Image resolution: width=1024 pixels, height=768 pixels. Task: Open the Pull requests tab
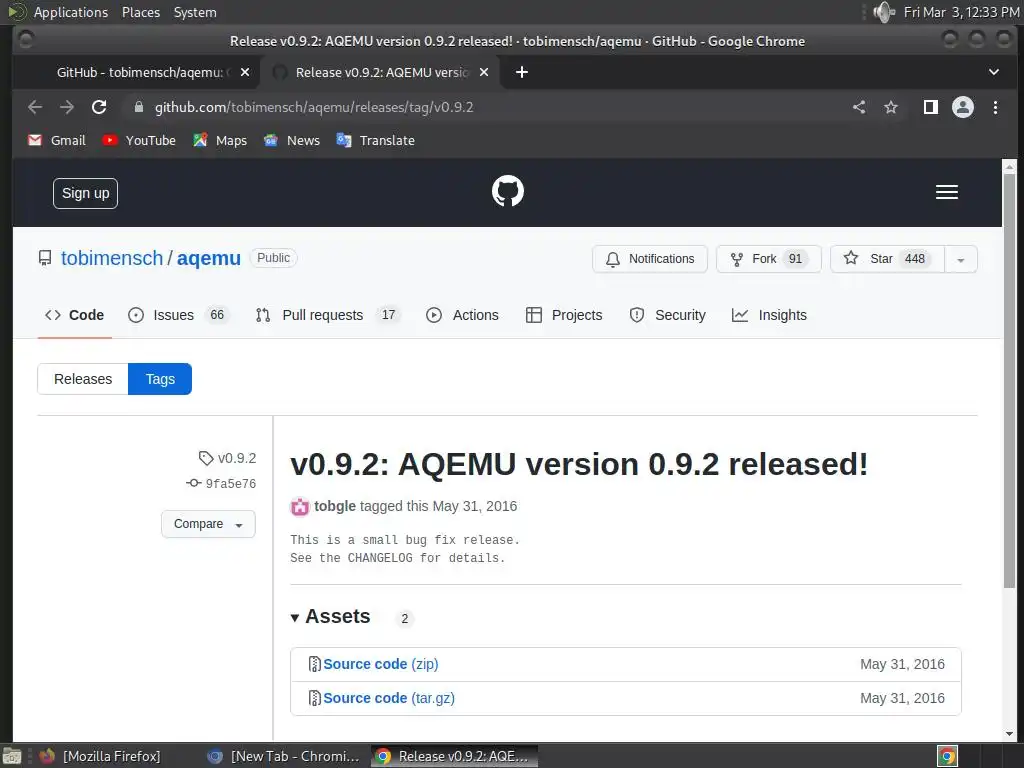(327, 315)
